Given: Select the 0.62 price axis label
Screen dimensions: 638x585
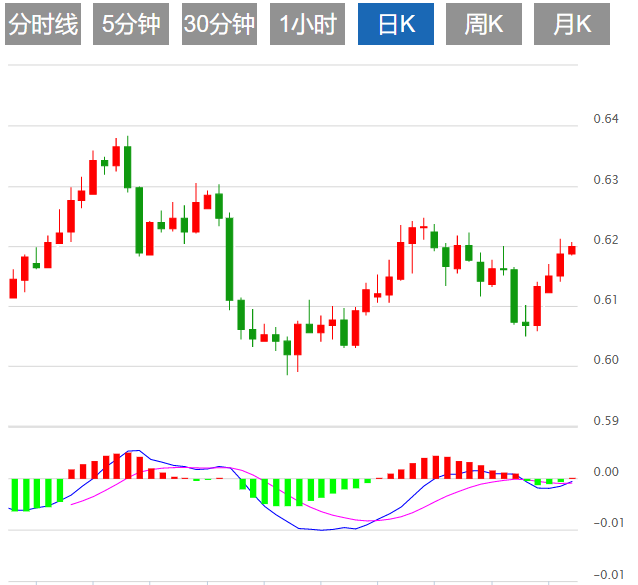Looking at the screenshot, I should [x=605, y=240].
